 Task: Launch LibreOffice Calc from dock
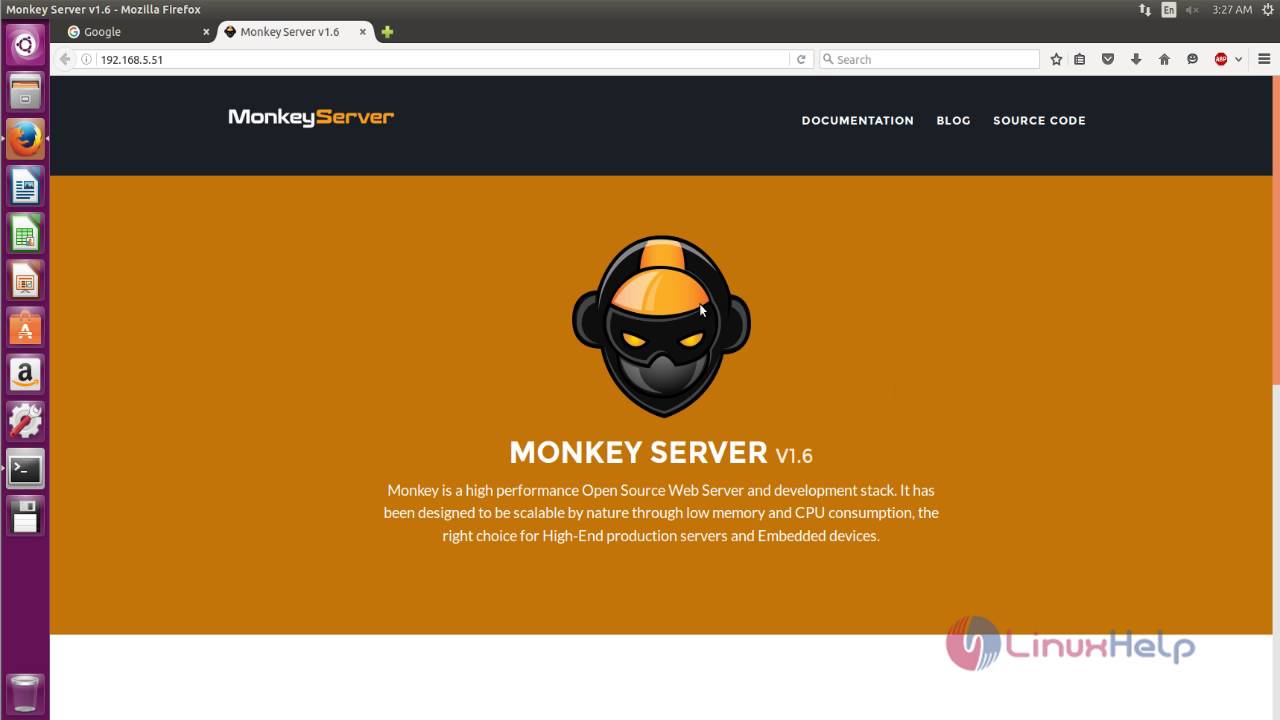click(x=25, y=234)
